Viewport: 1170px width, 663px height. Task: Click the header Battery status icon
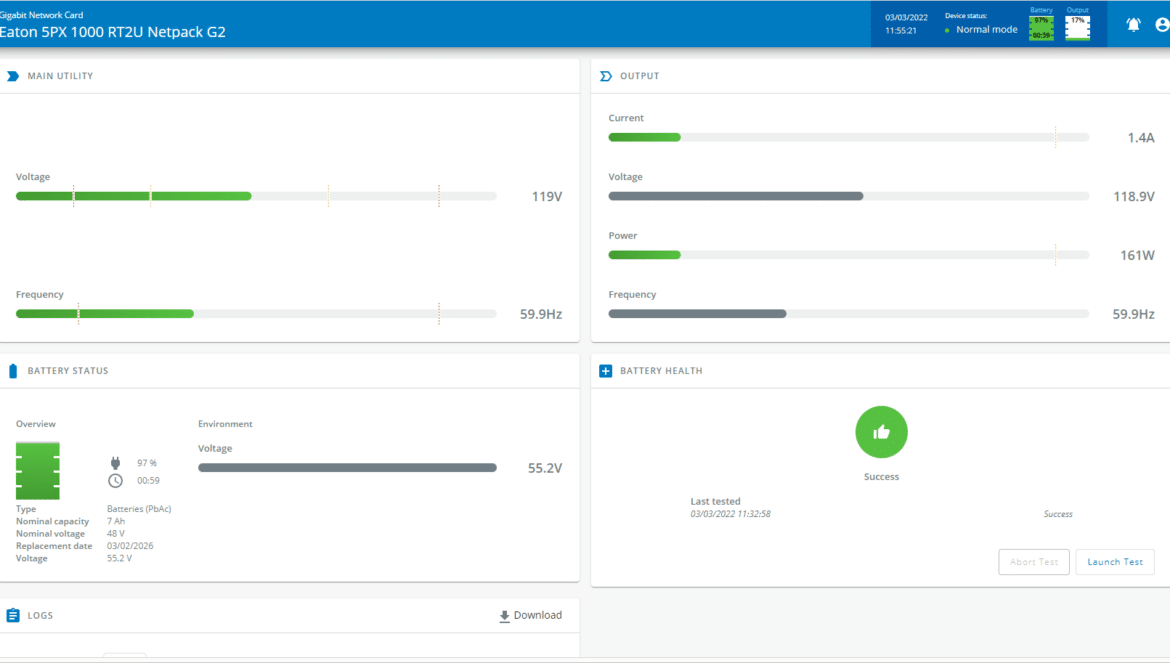point(1041,28)
